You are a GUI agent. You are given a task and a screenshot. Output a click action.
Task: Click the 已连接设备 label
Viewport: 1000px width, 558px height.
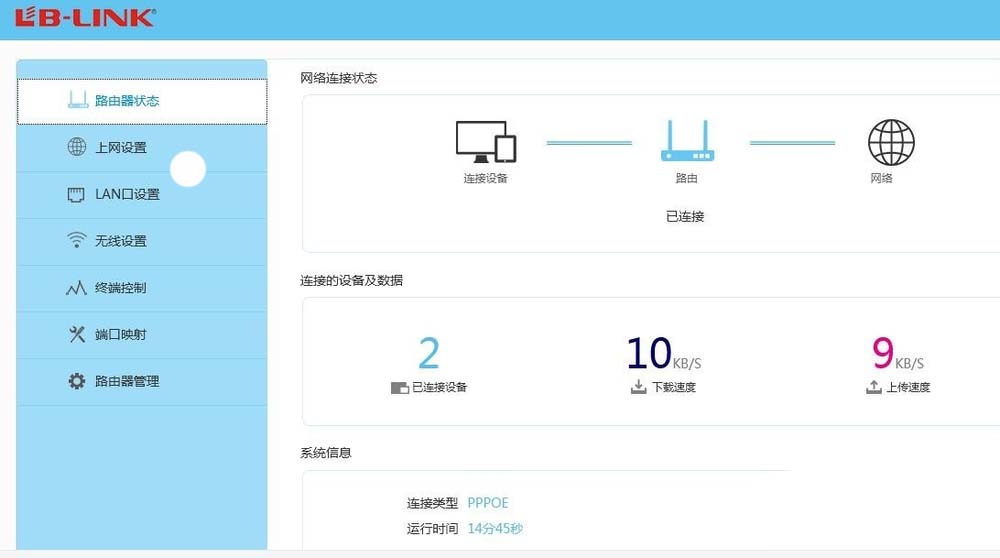439,387
